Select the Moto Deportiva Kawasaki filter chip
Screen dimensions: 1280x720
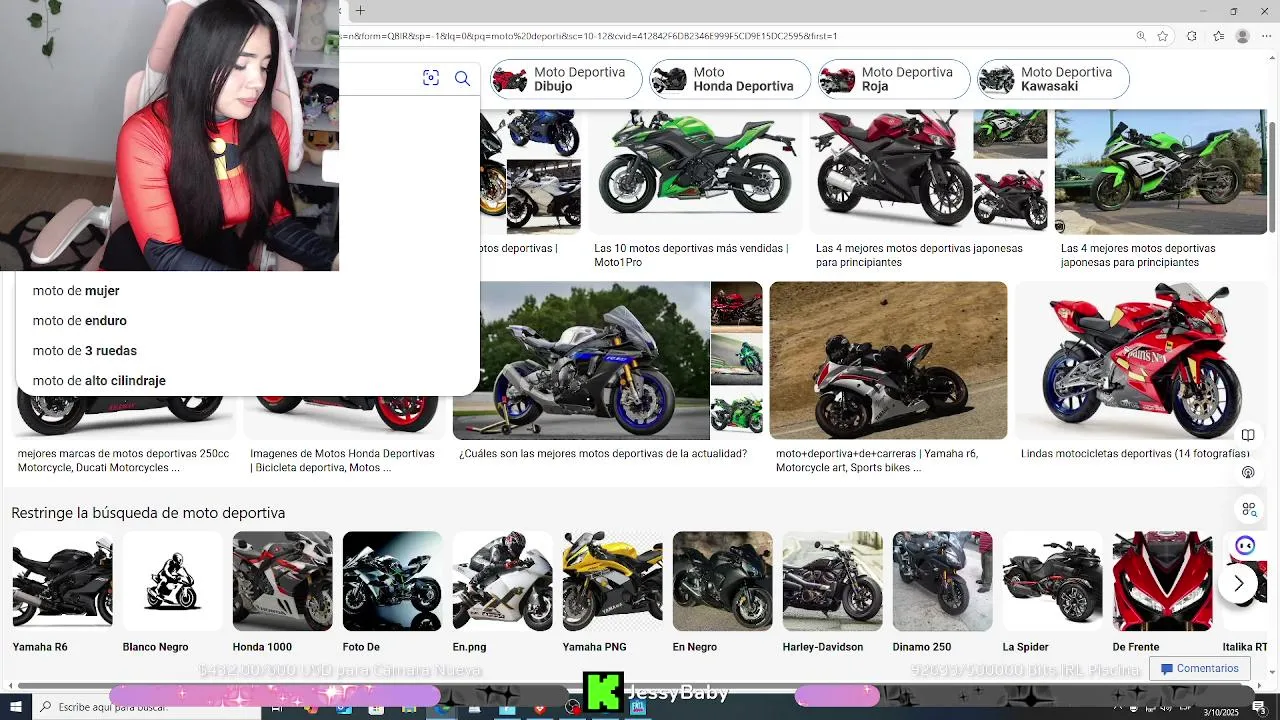1053,79
